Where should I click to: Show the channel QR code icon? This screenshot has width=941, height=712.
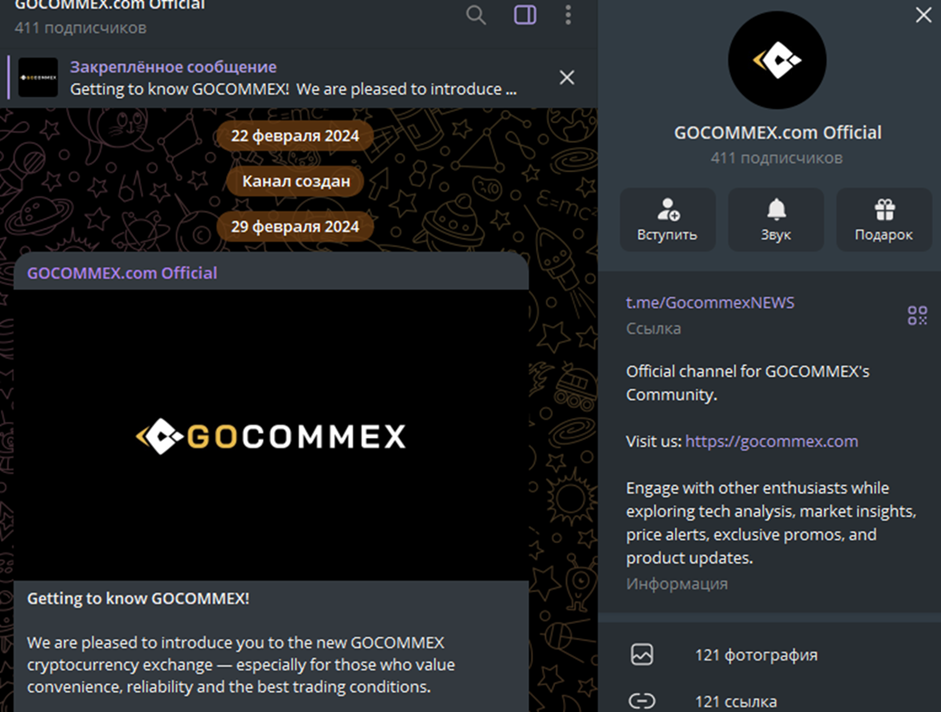(x=917, y=315)
